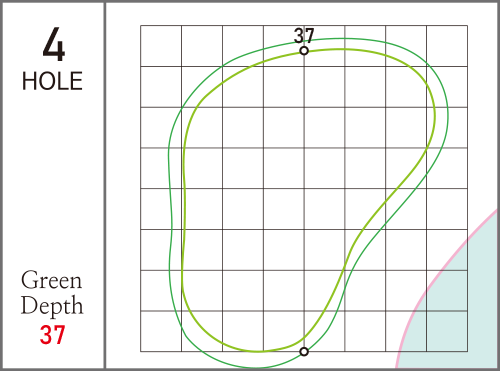Click the blank sidebar space below HOLE
This screenshot has height=371, width=500.
52,180
